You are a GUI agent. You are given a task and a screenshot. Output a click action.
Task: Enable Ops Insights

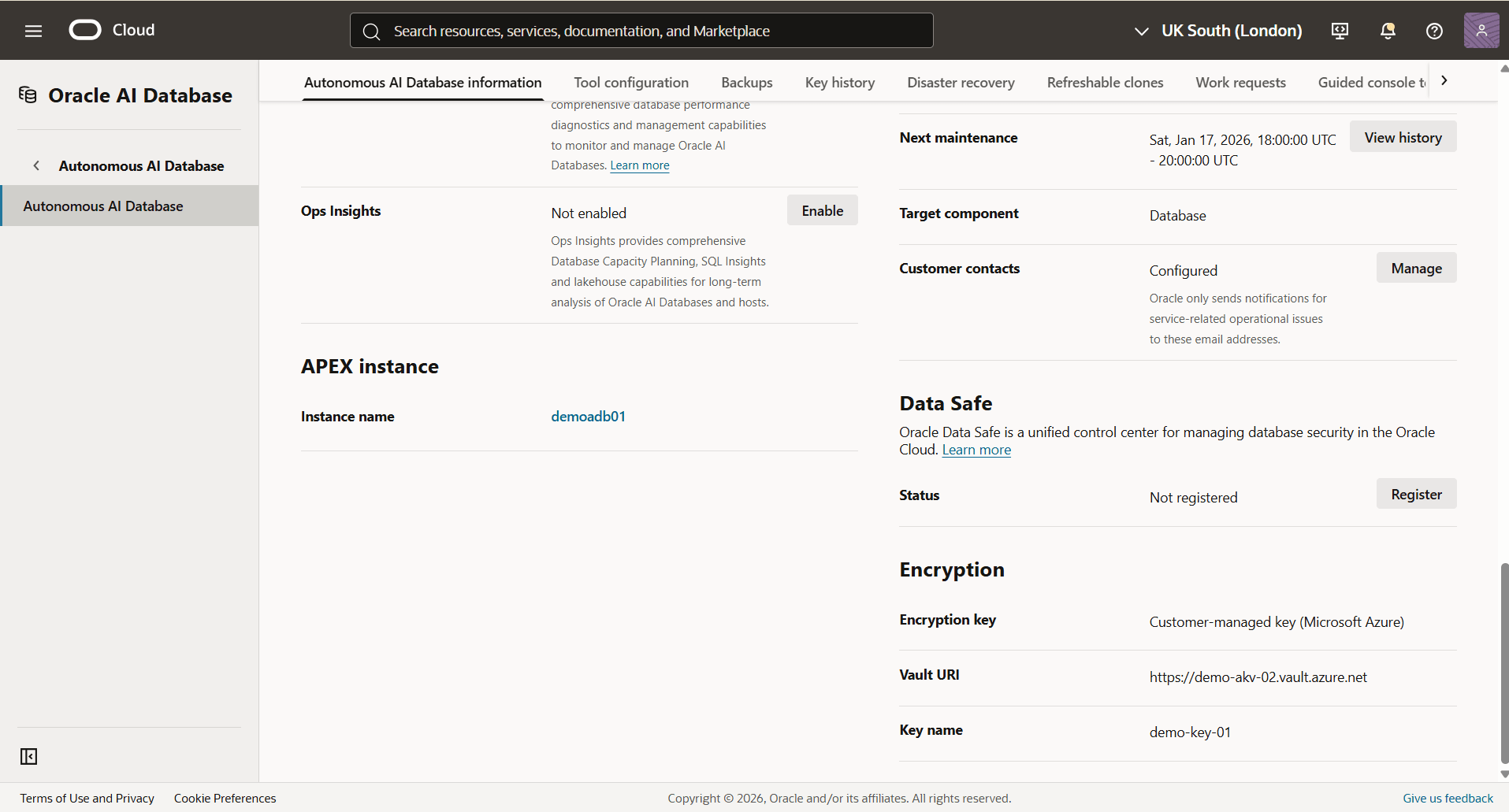822,210
